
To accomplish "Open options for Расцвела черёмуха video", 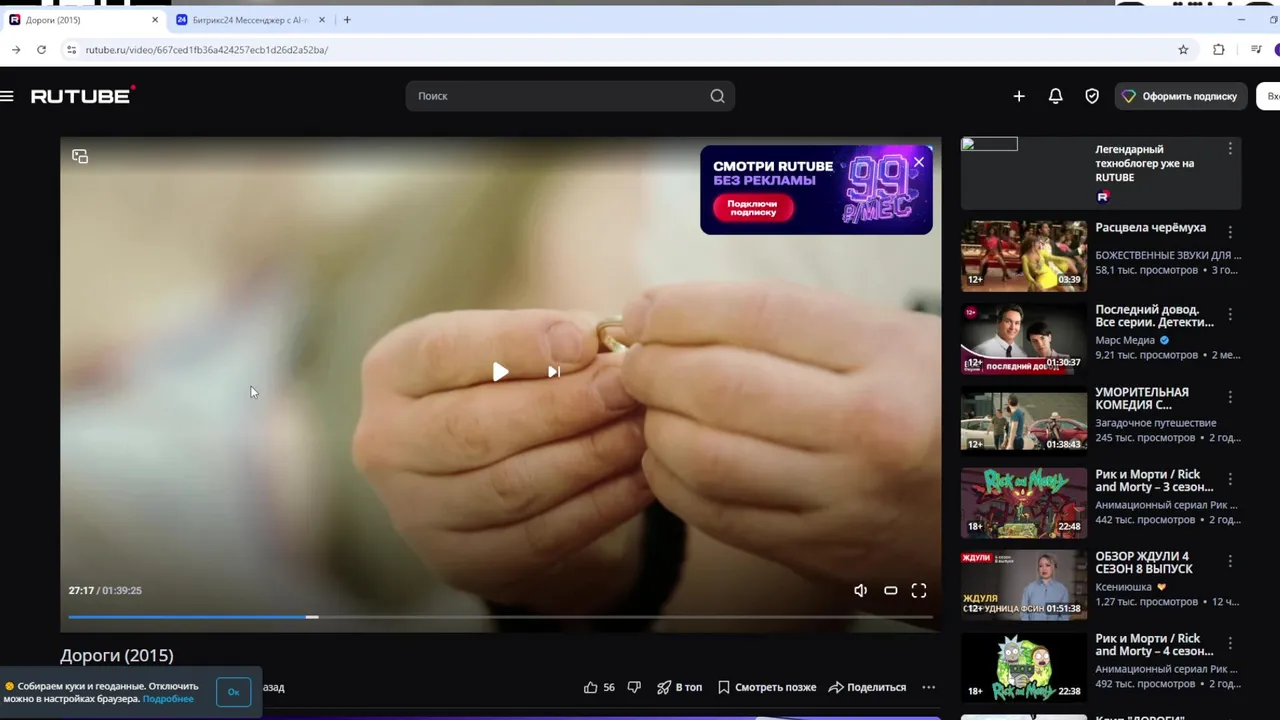I will tap(1230, 232).
